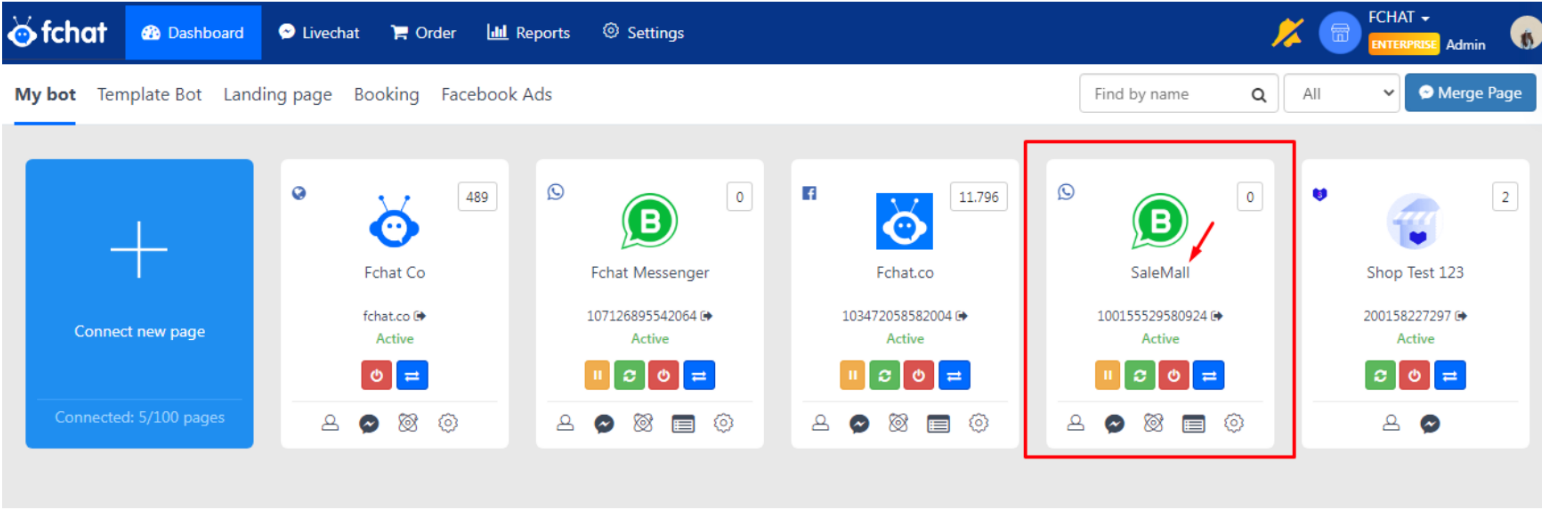The image size is (1542, 527).
Task: Select the My bot tab
Action: tap(45, 94)
